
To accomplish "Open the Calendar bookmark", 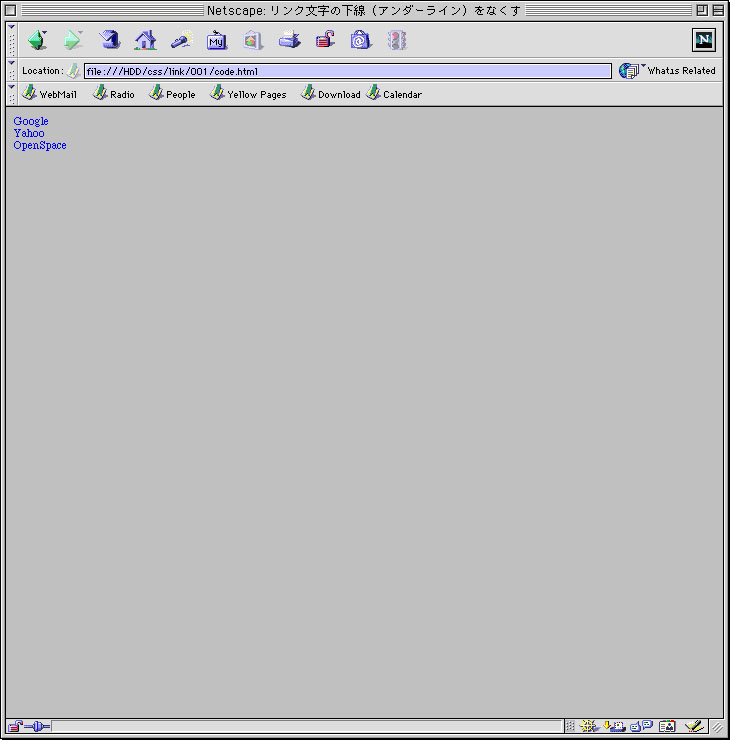I will (394, 94).
